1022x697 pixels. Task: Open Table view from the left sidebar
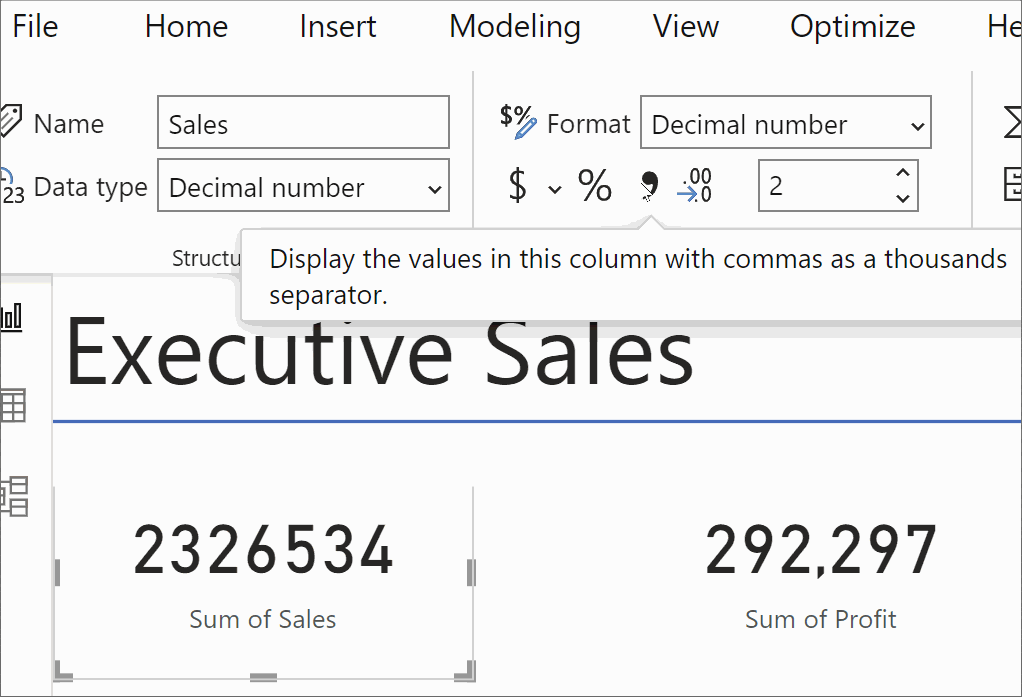point(13,407)
